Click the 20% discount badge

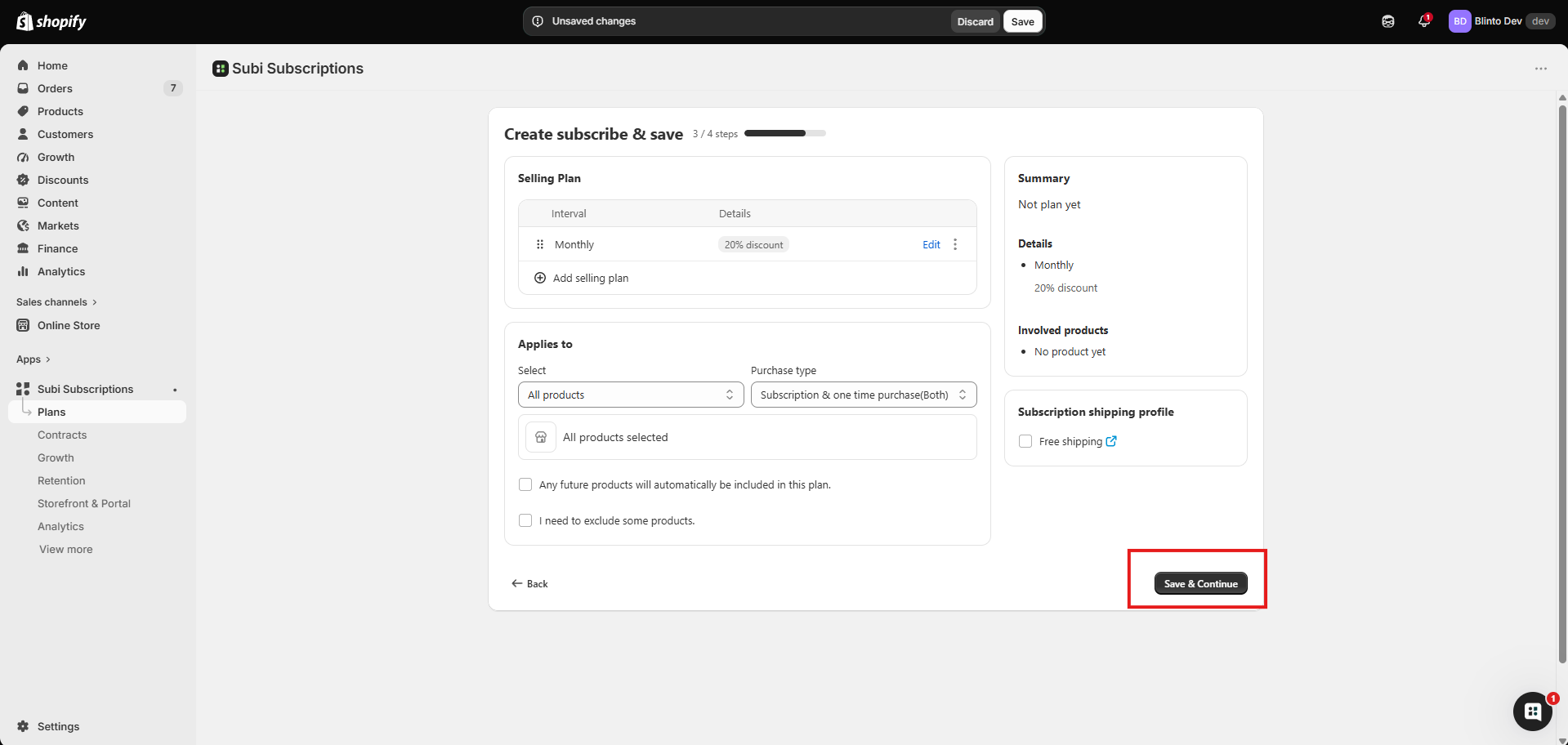[753, 244]
